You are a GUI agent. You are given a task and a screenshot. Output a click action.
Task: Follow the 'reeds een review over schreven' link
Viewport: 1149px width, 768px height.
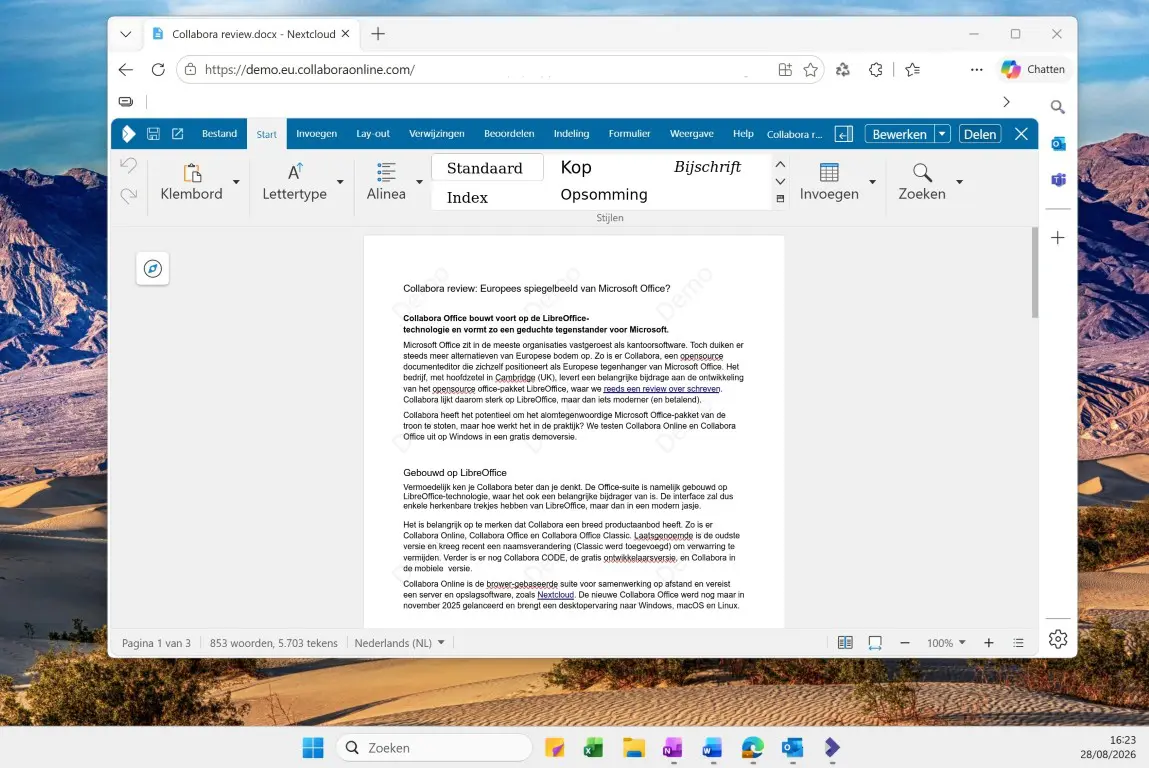coord(662,389)
